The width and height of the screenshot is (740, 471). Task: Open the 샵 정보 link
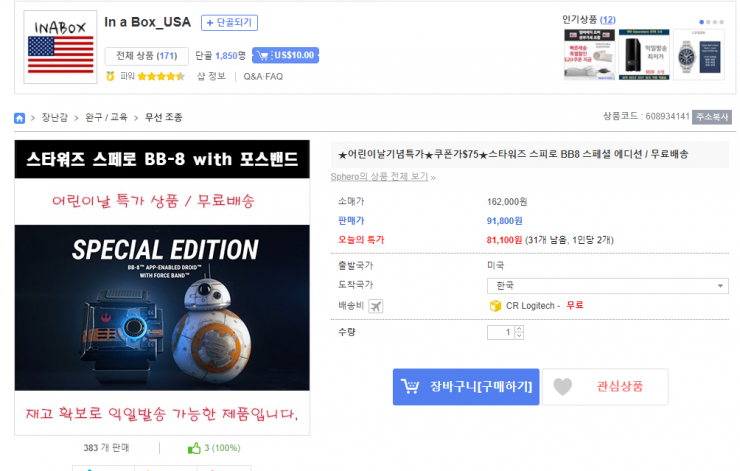211,76
